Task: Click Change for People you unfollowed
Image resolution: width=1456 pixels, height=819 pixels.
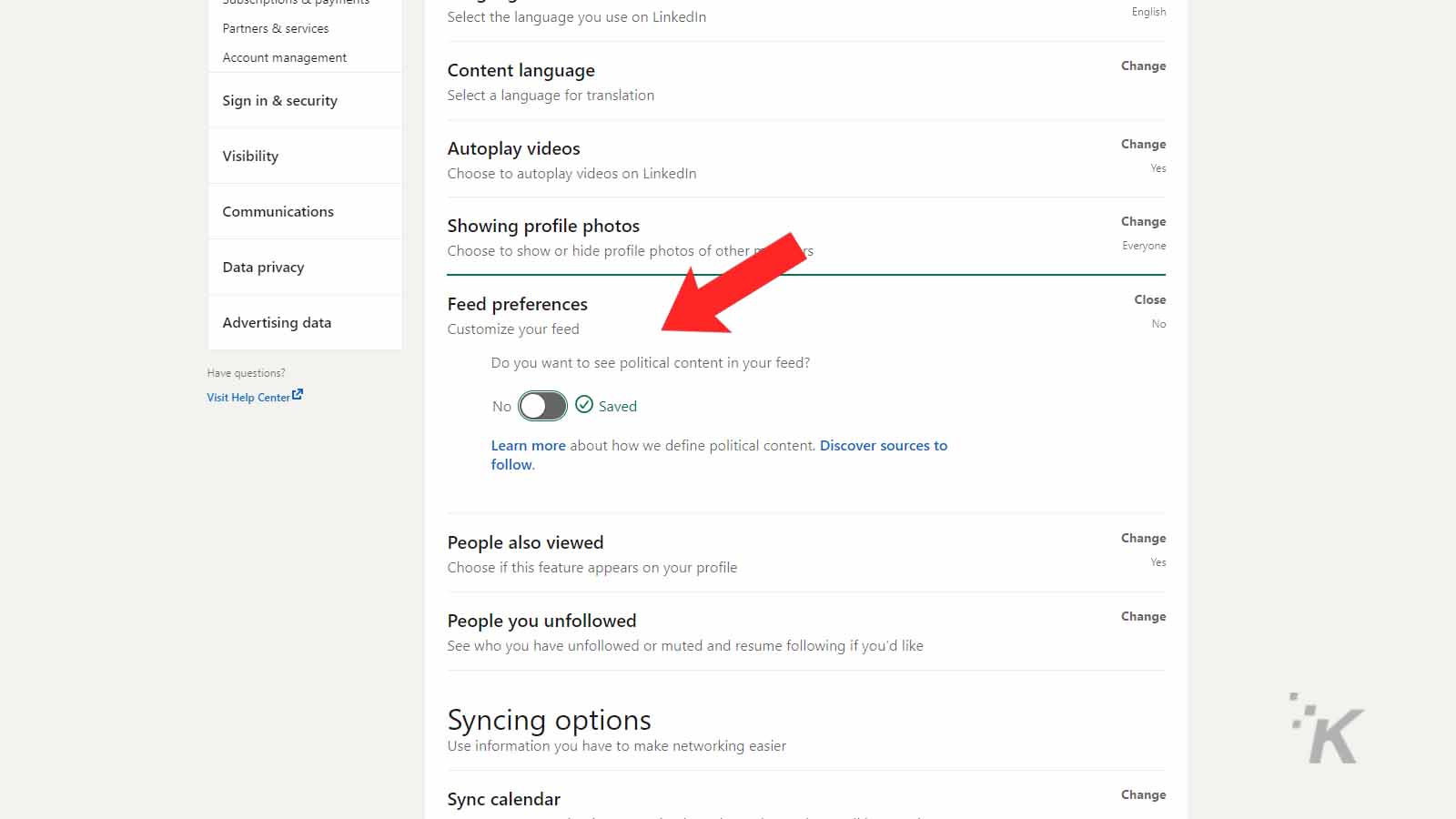Action: click(x=1143, y=616)
